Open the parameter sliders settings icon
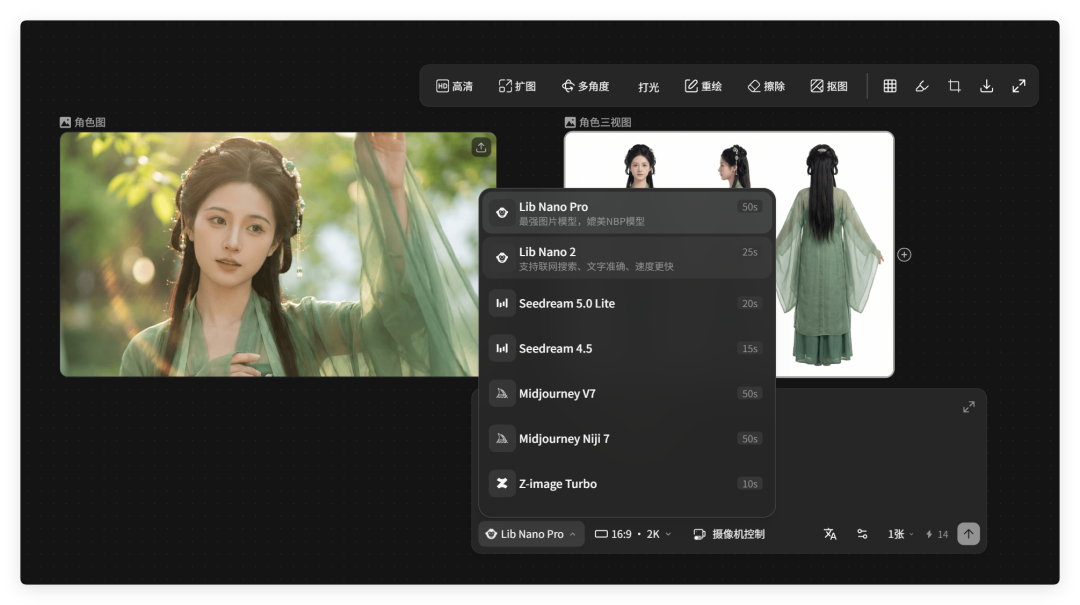The image size is (1080, 605). coord(862,534)
